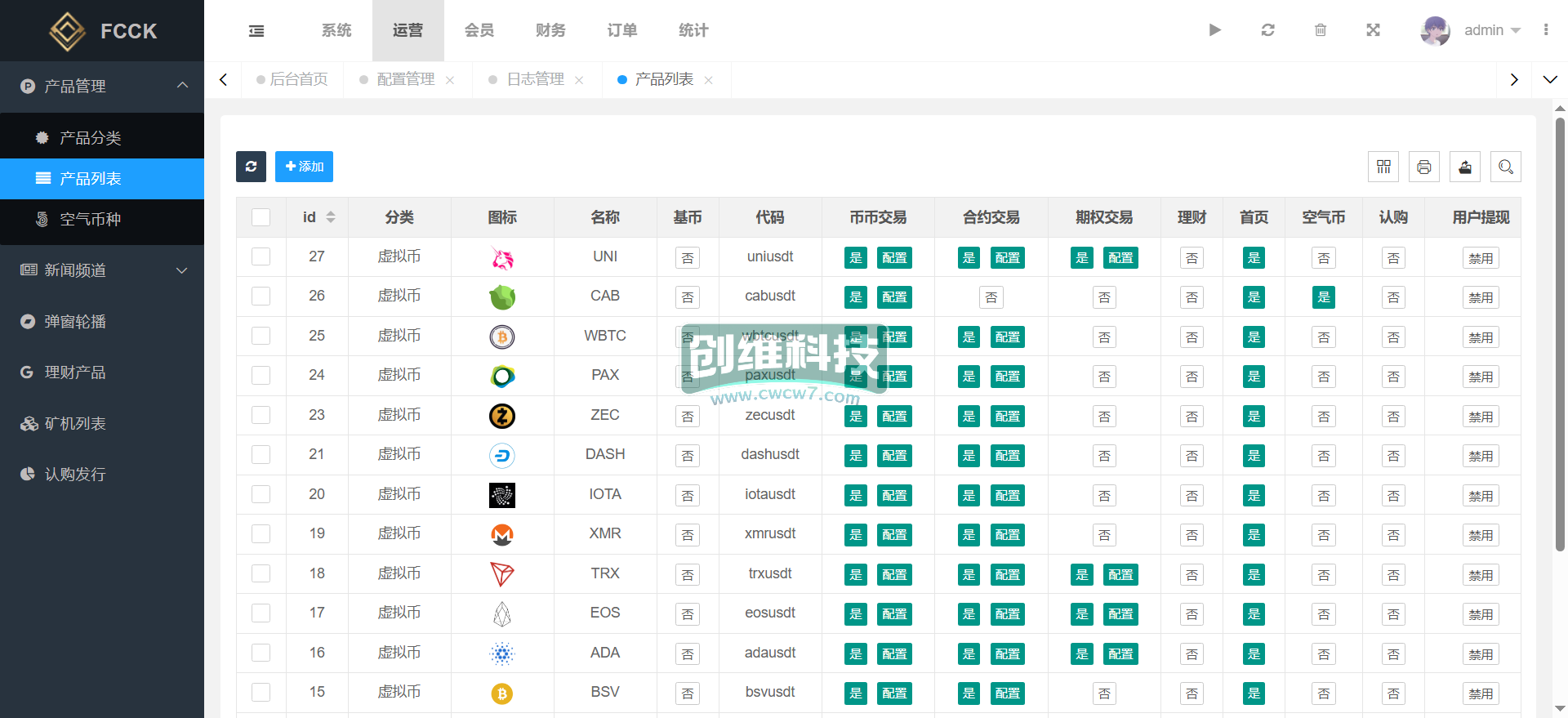Open the column filter grid icon
1568x718 pixels.
tap(1383, 167)
